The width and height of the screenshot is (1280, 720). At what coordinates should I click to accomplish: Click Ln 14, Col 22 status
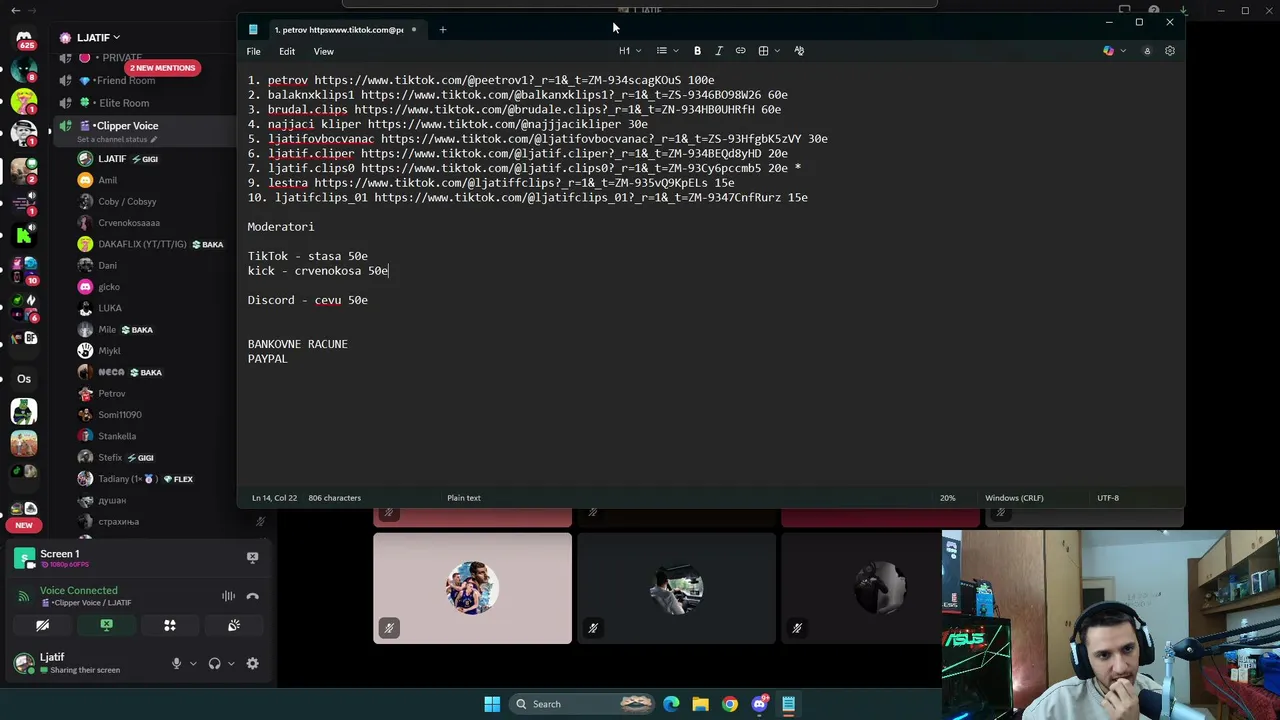274,498
